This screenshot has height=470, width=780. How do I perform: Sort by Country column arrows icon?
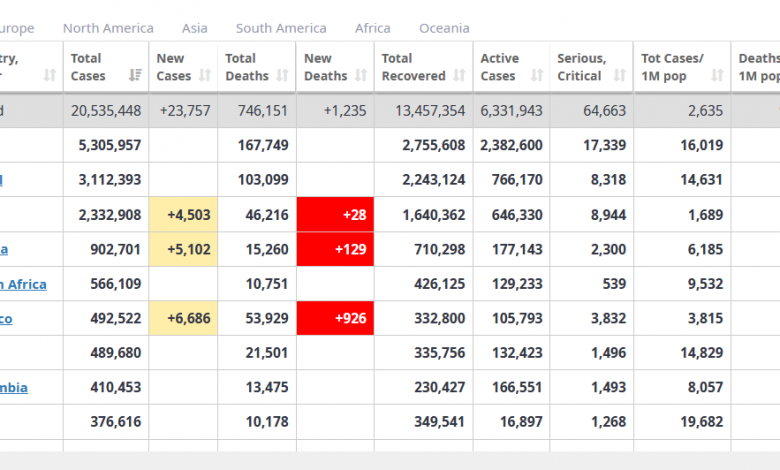click(x=49, y=75)
